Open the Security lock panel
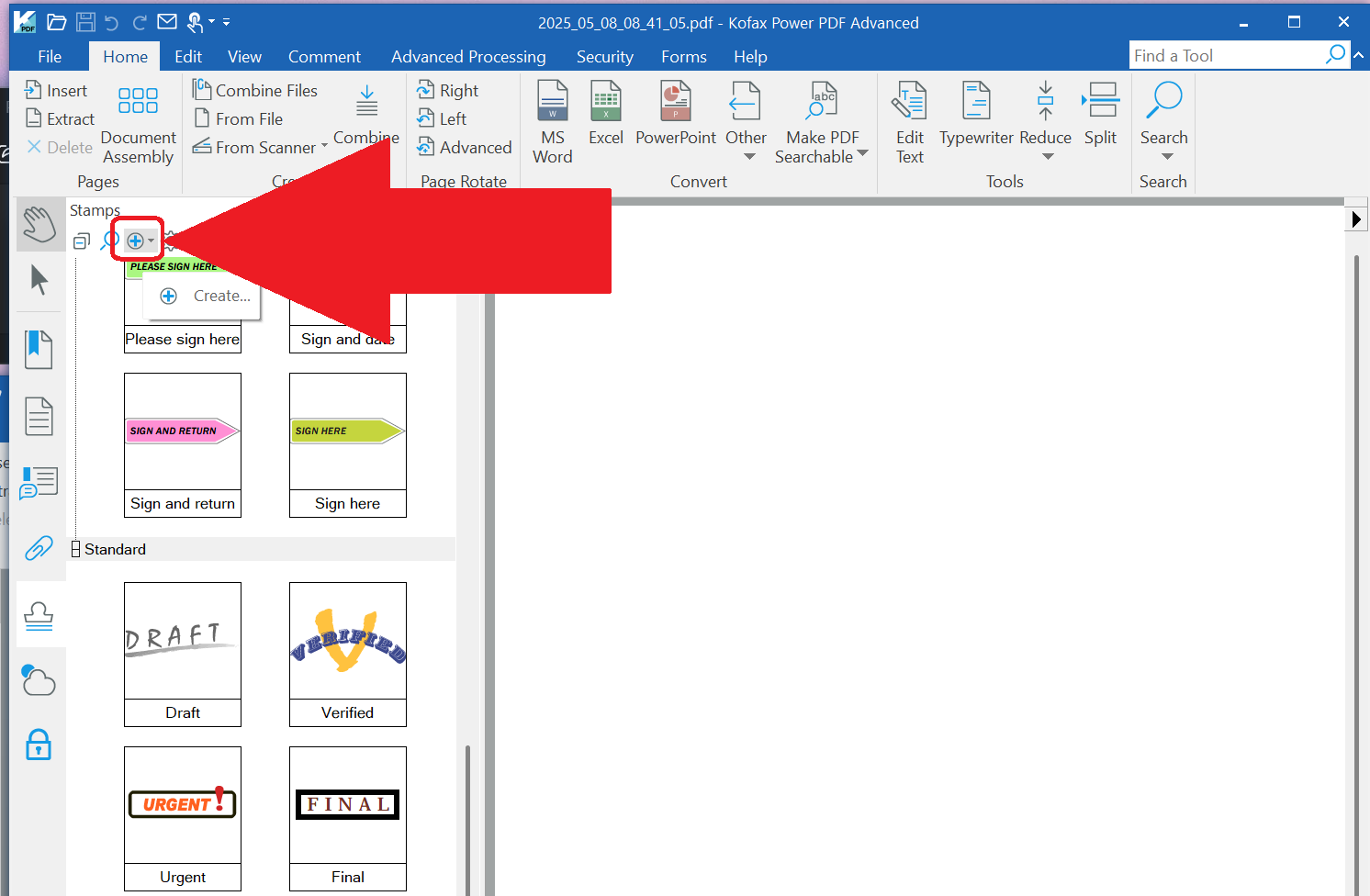Screen dimensions: 1370x896 [39, 744]
